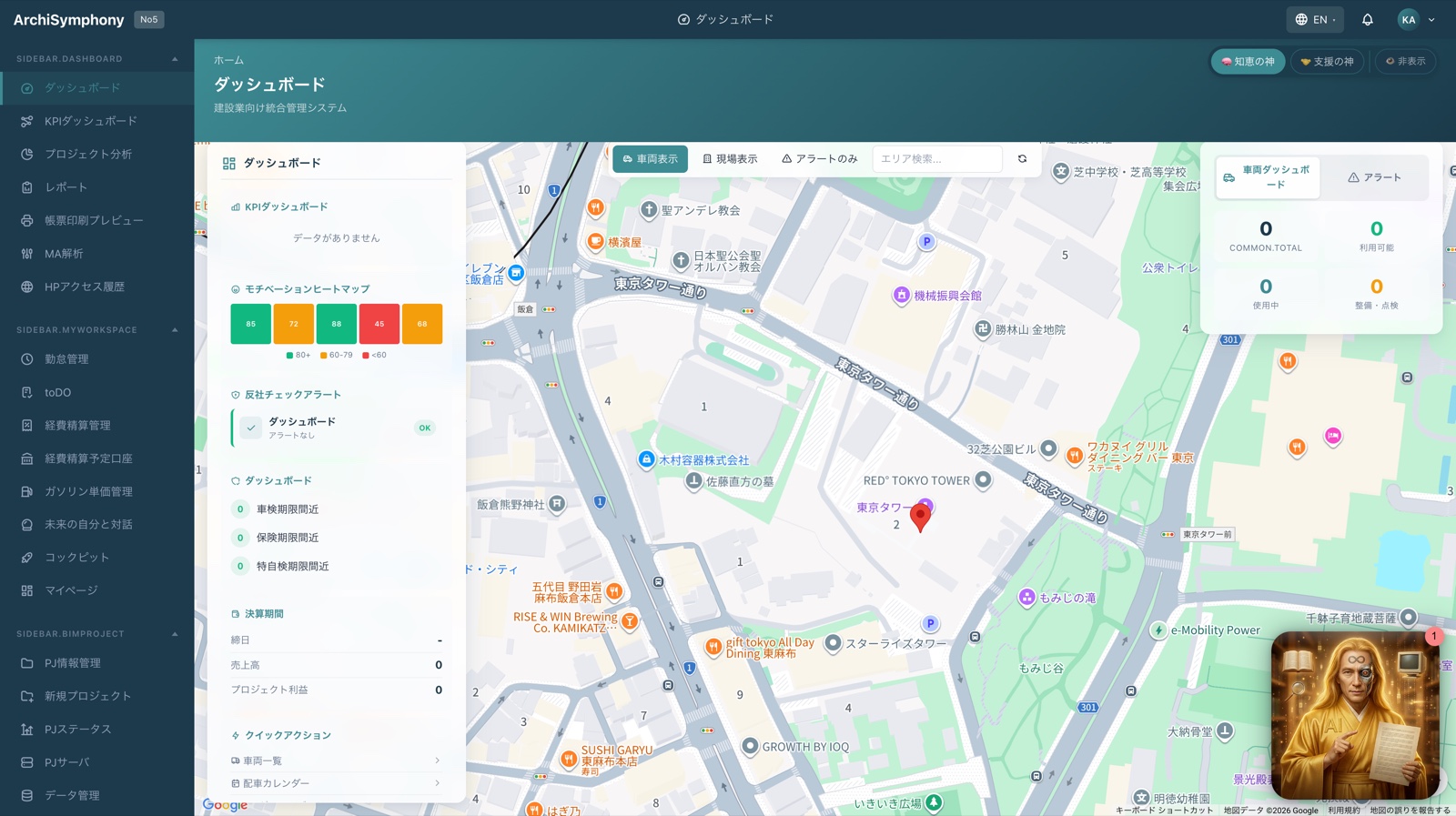Select ダッシュボード in sidebar
The image size is (1456, 816).
pyautogui.click(x=96, y=88)
